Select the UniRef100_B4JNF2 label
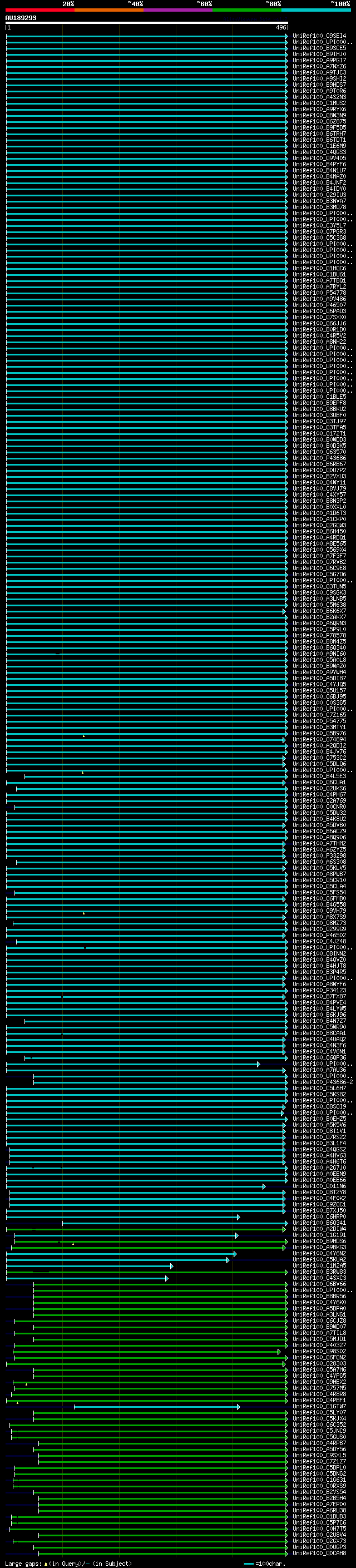The height and width of the screenshot is (1568, 356). pyautogui.click(x=319, y=182)
